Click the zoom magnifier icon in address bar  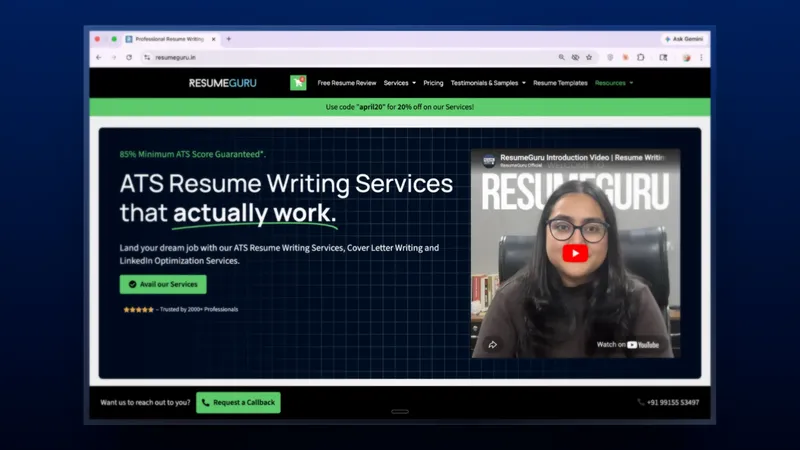pos(561,58)
